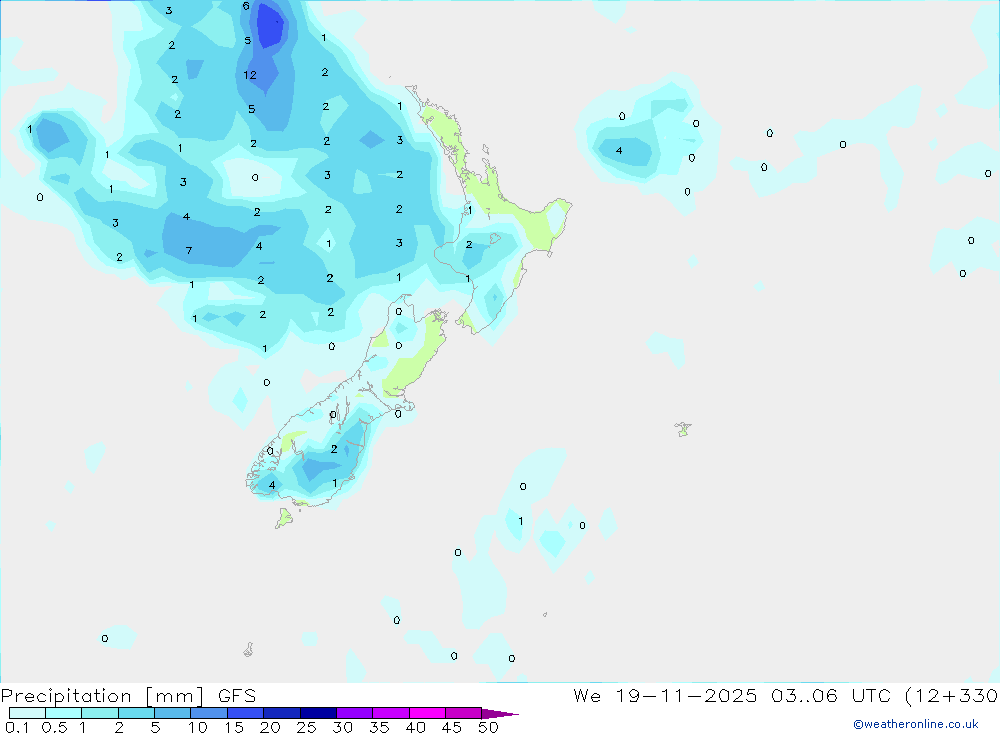The width and height of the screenshot is (1000, 733).
Task: Click the legend scale label '35'
Action: (379, 727)
